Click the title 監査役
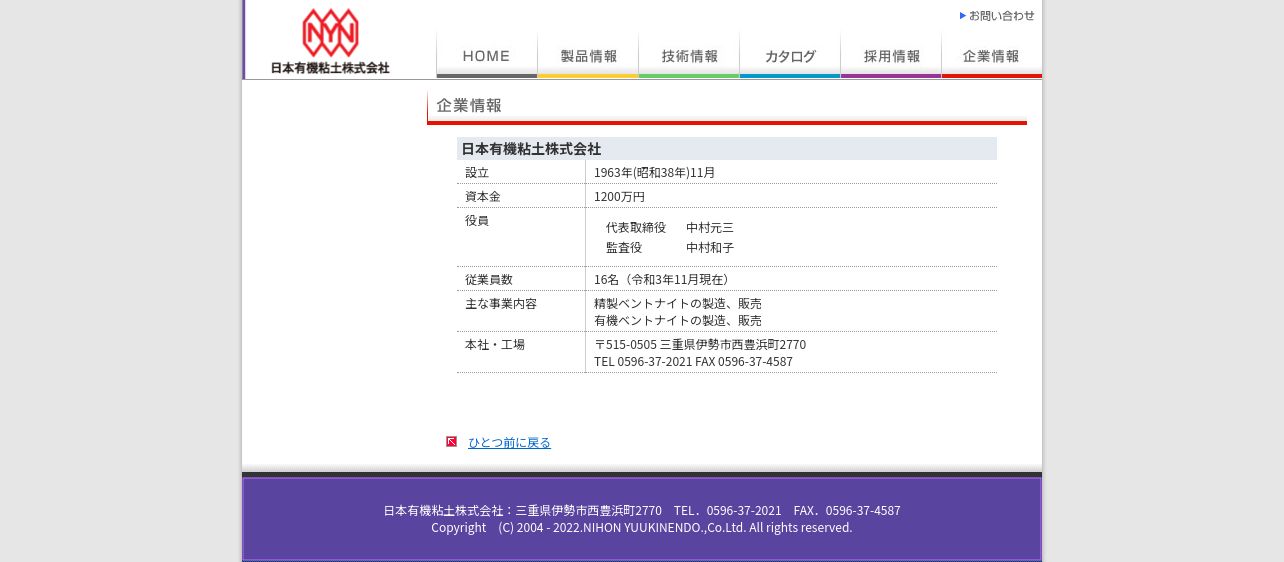Image resolution: width=1284 pixels, height=562 pixels. (624, 247)
